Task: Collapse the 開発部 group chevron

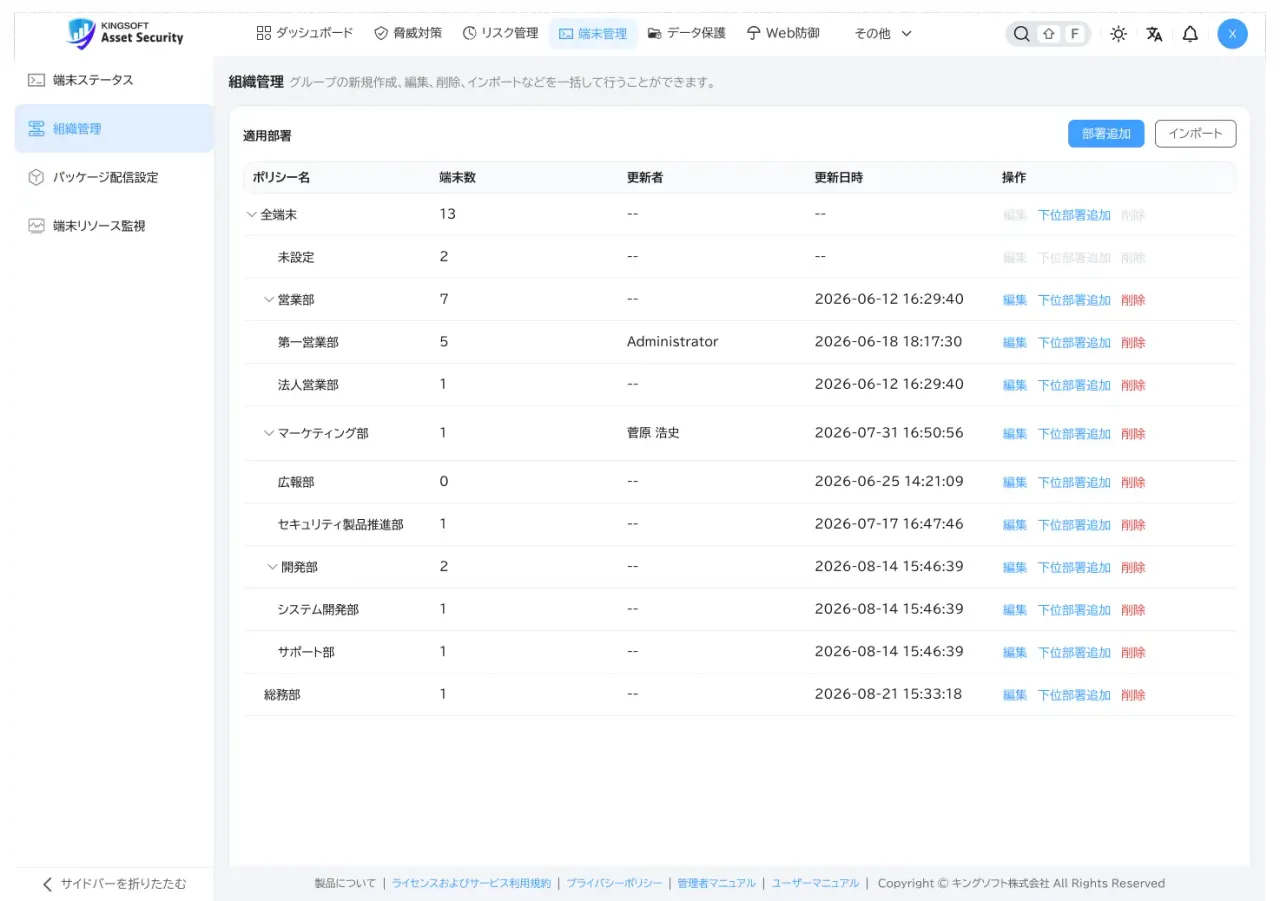Action: (x=273, y=567)
